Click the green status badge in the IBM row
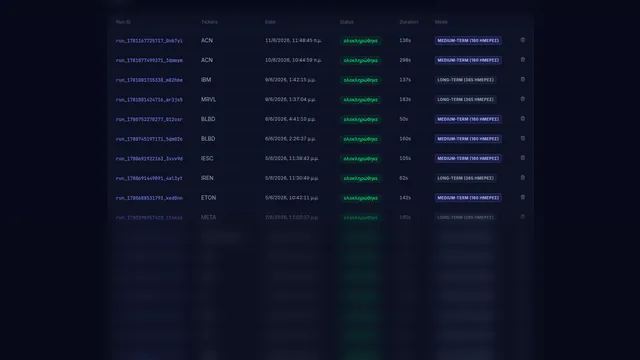Viewport: 640px width, 360px height. coord(360,80)
